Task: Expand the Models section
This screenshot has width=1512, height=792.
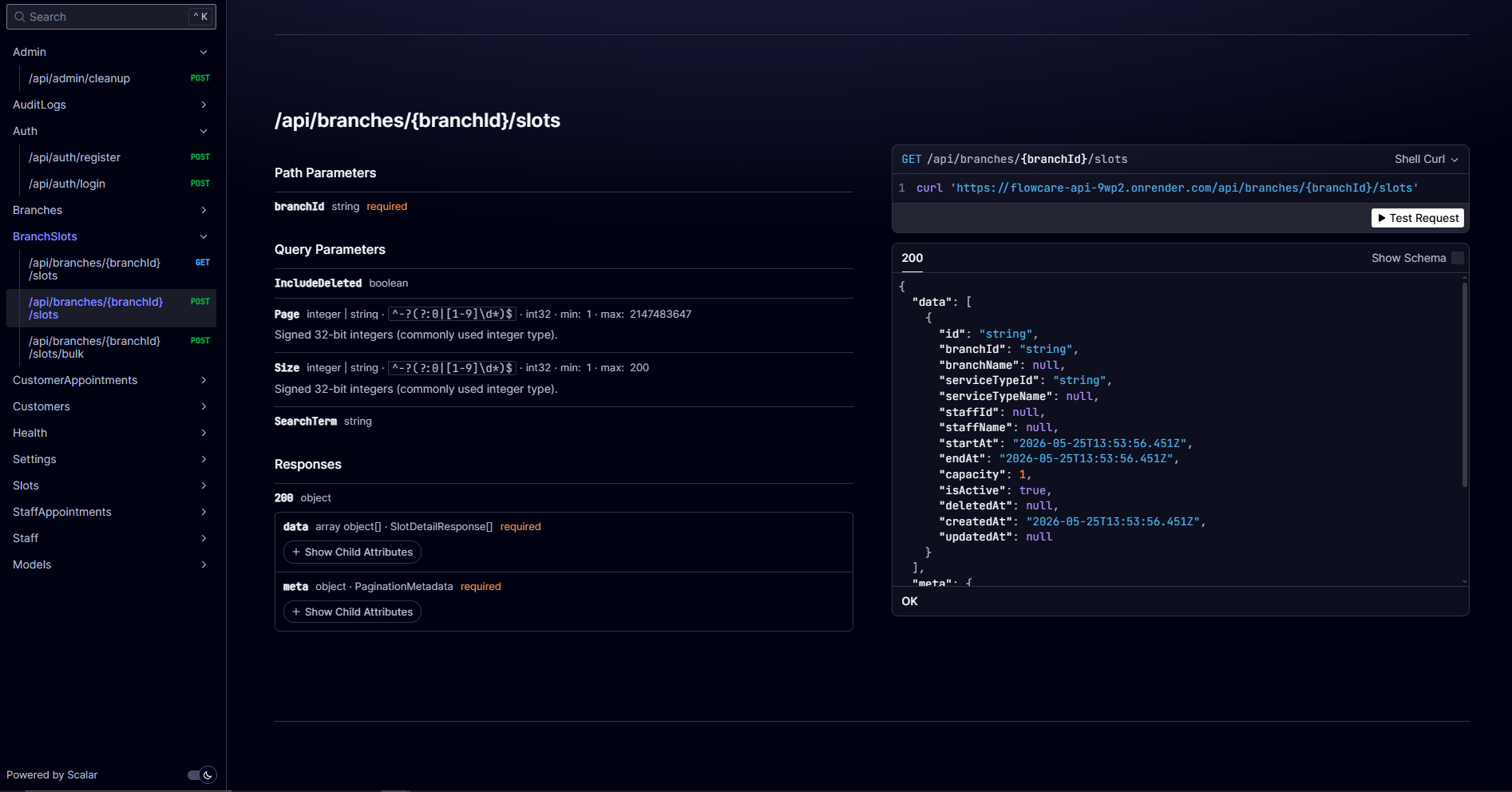Action: [x=204, y=564]
